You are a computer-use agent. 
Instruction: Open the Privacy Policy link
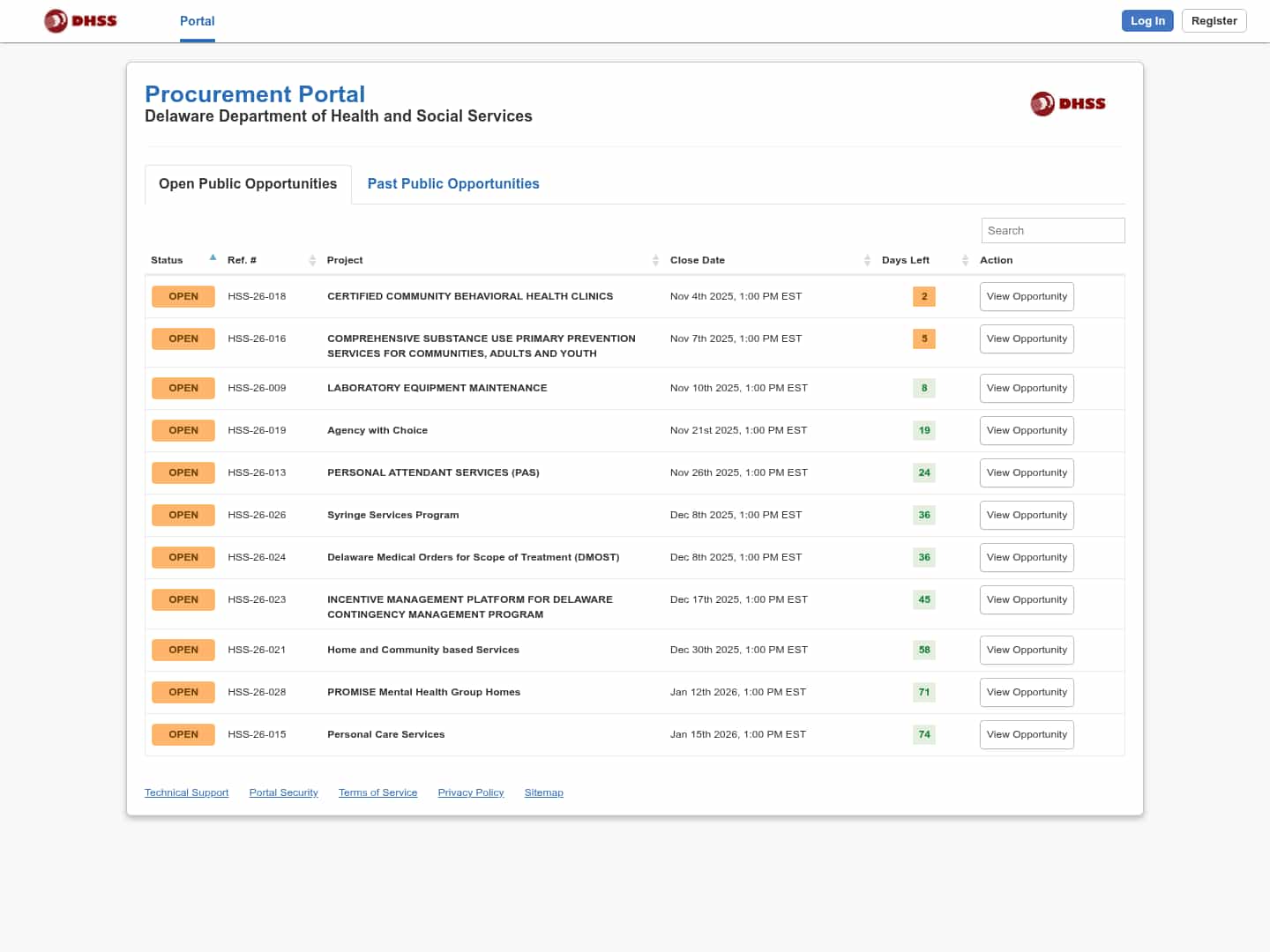(470, 792)
